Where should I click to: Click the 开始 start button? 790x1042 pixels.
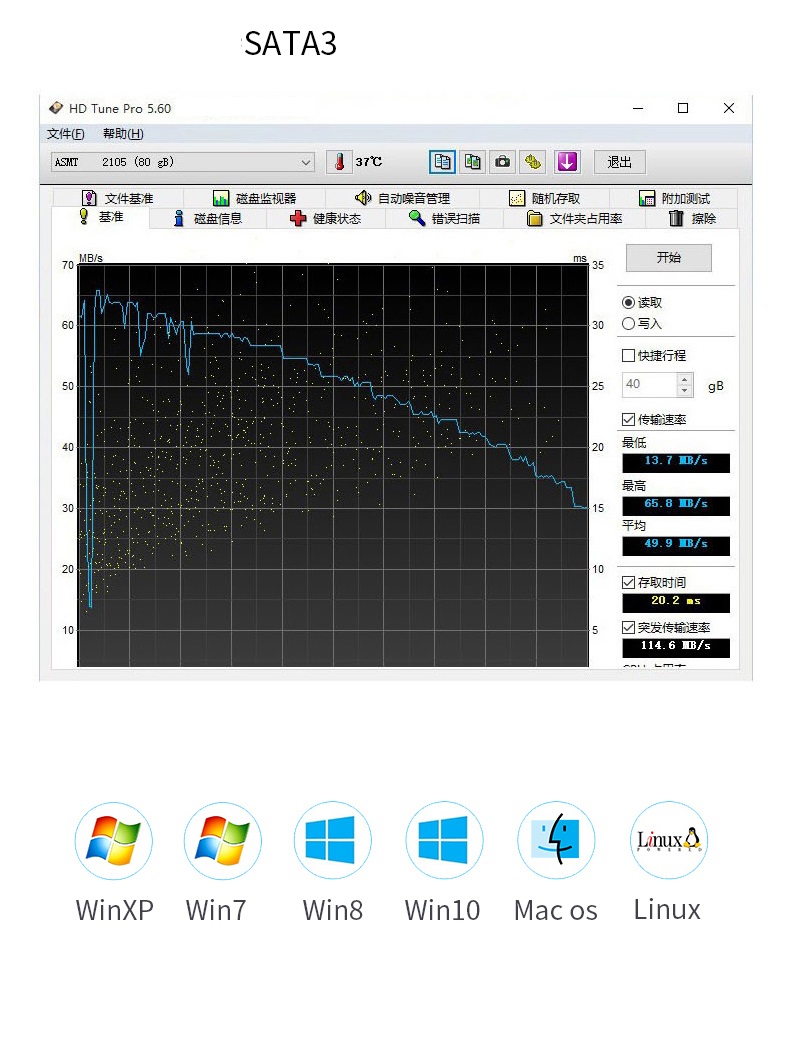click(668, 258)
